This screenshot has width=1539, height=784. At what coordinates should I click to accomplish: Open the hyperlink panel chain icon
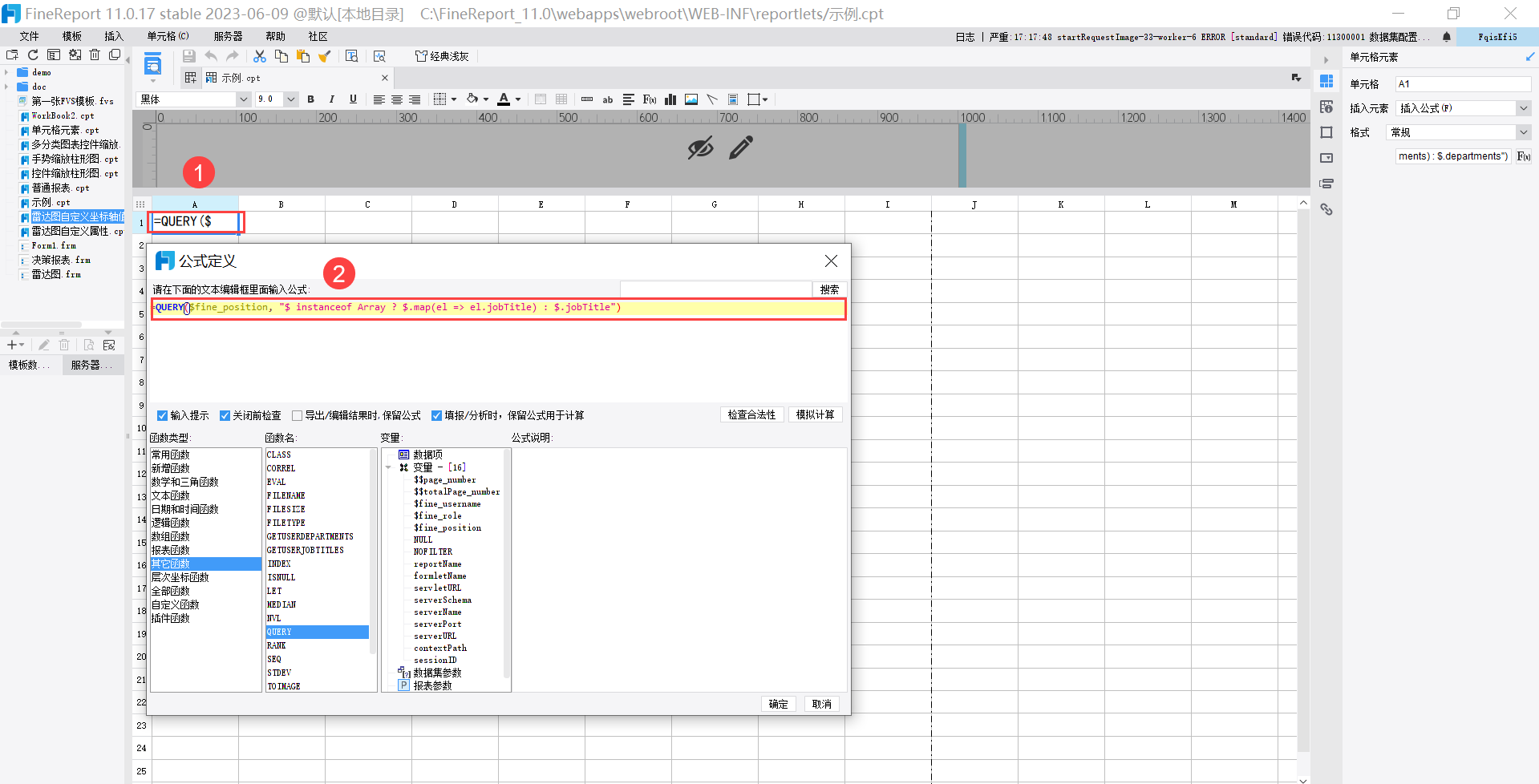tap(1326, 209)
